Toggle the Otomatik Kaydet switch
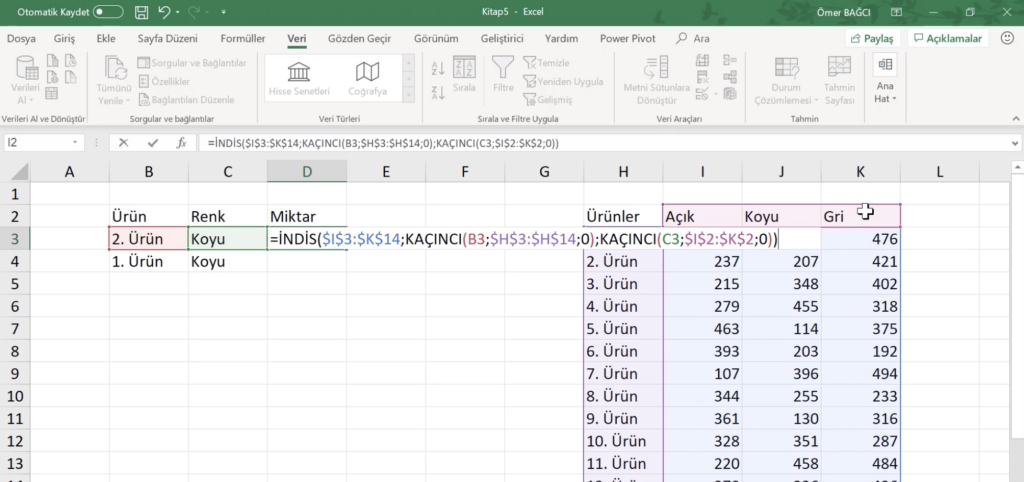 (x=108, y=13)
